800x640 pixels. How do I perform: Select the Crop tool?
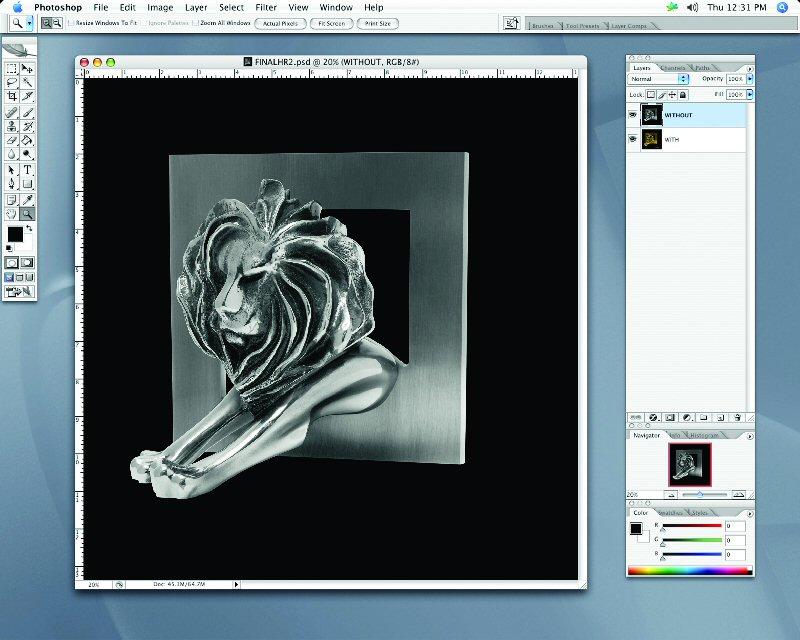click(x=12, y=97)
